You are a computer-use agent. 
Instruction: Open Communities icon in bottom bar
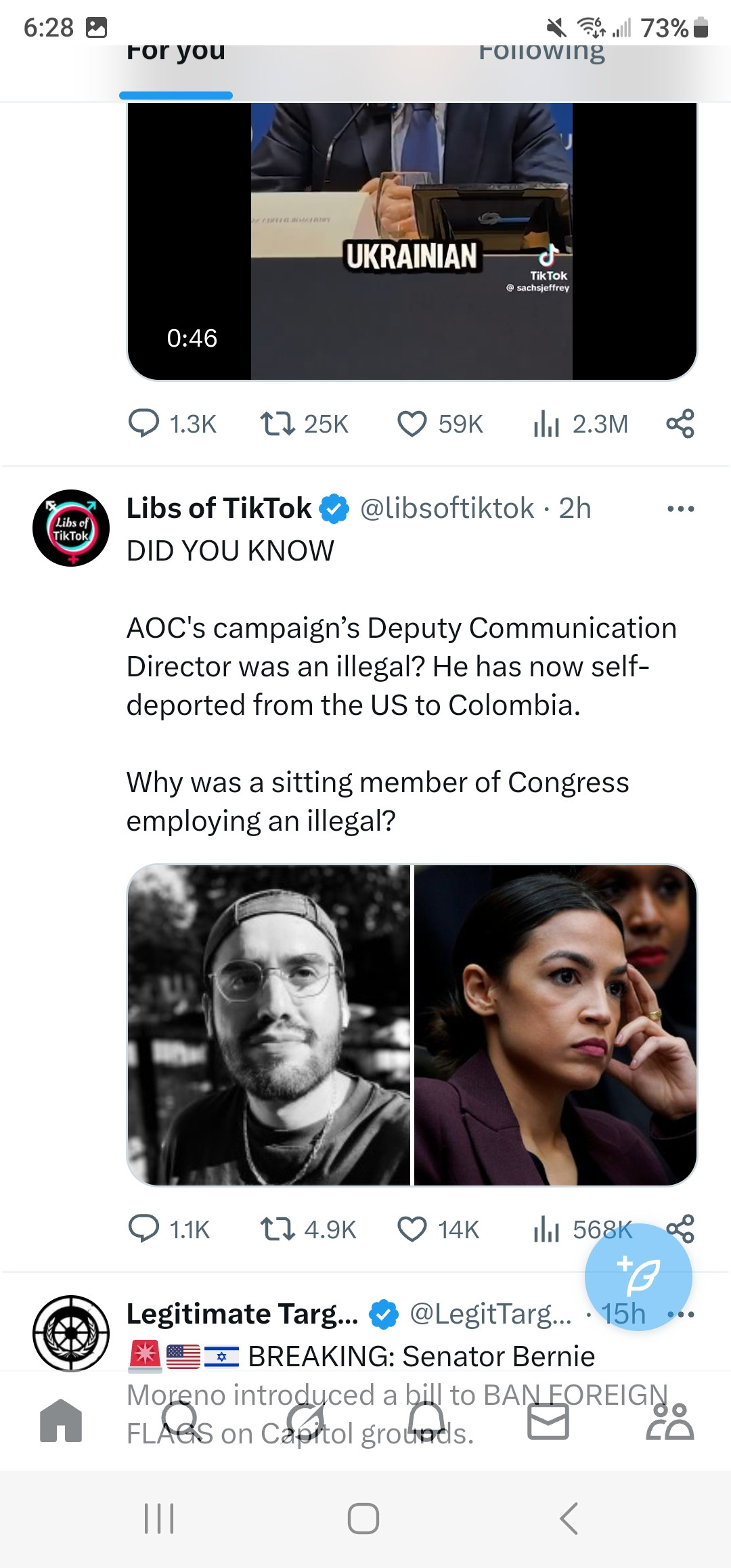(669, 1420)
